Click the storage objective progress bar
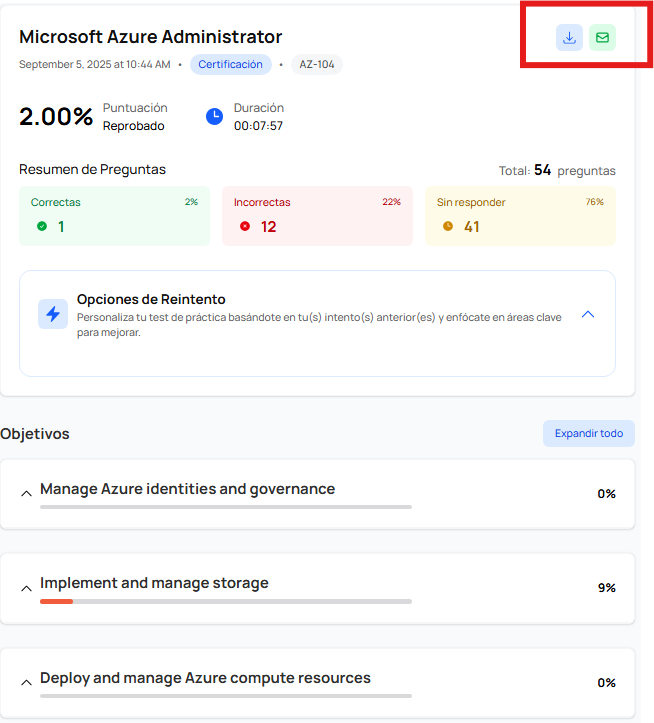The height and width of the screenshot is (723, 654). (225, 601)
